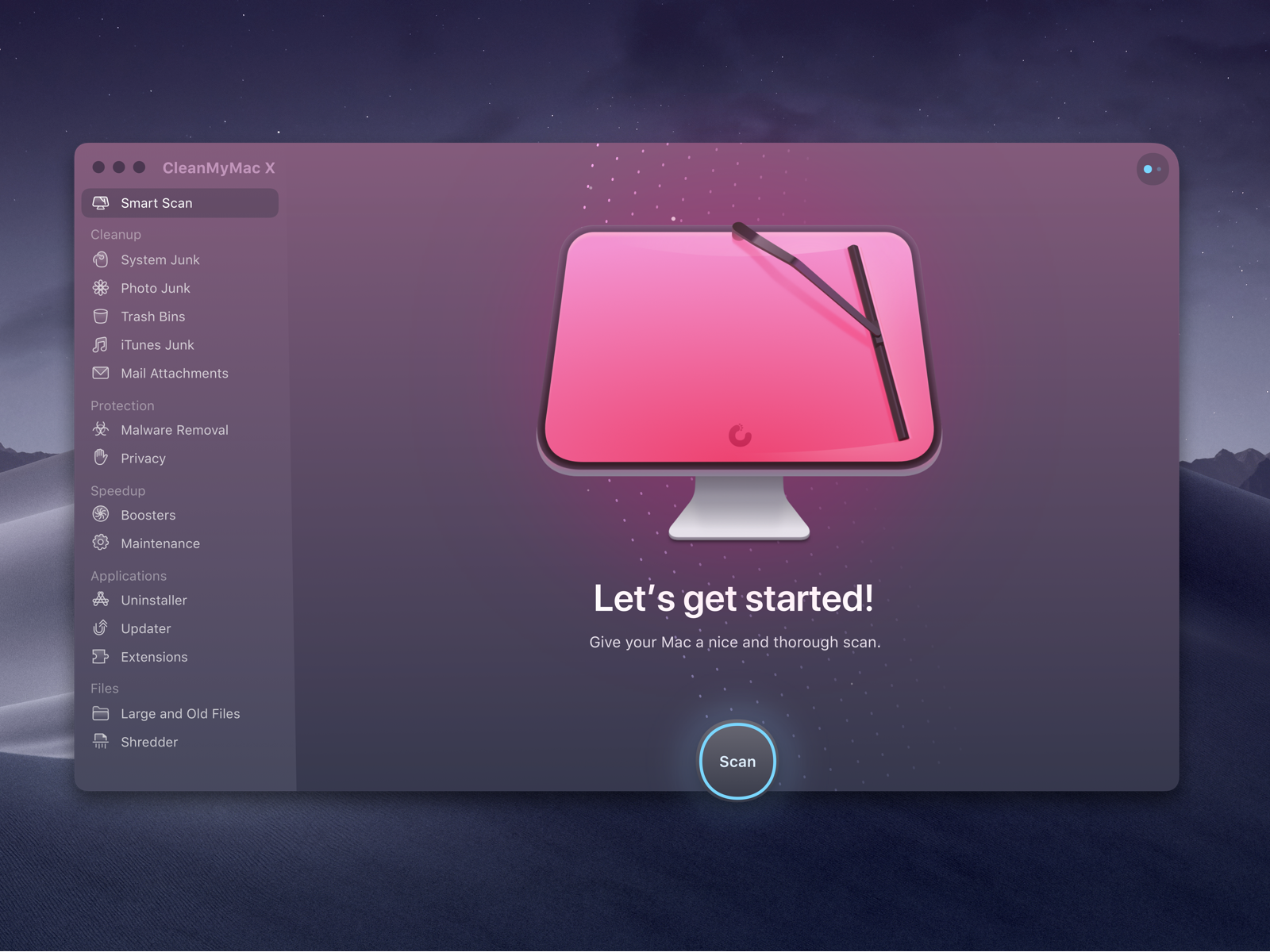Click the Protection section heading

tap(122, 405)
